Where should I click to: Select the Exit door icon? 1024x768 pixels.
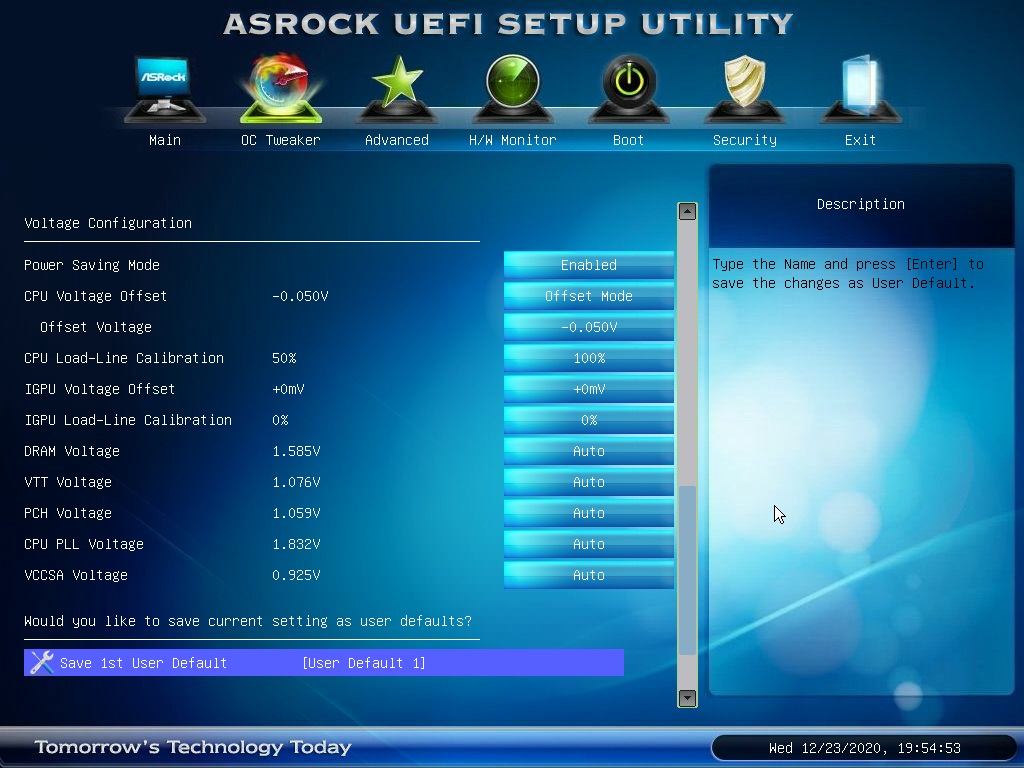pyautogui.click(x=860, y=89)
